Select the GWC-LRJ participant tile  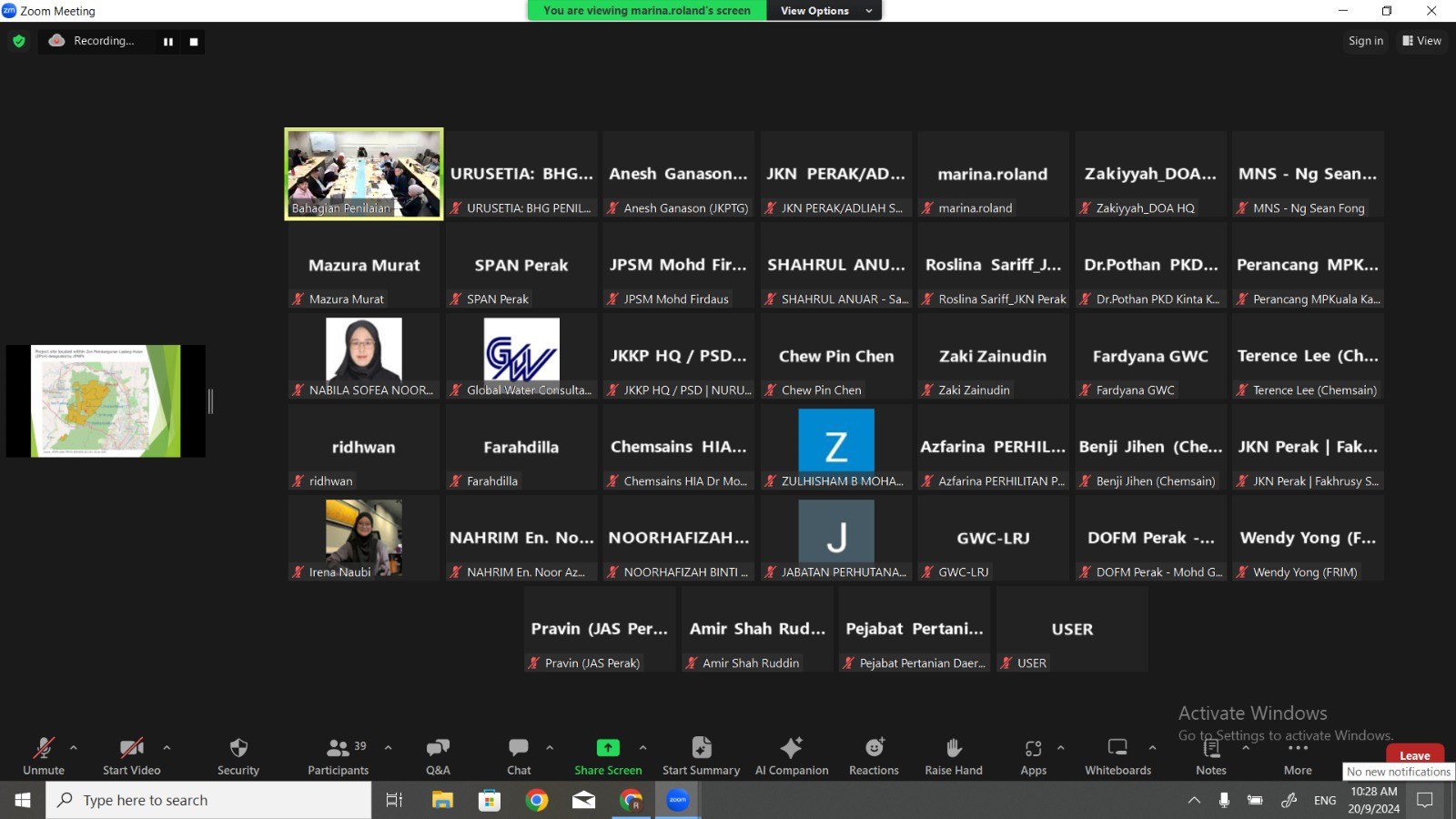tap(993, 538)
